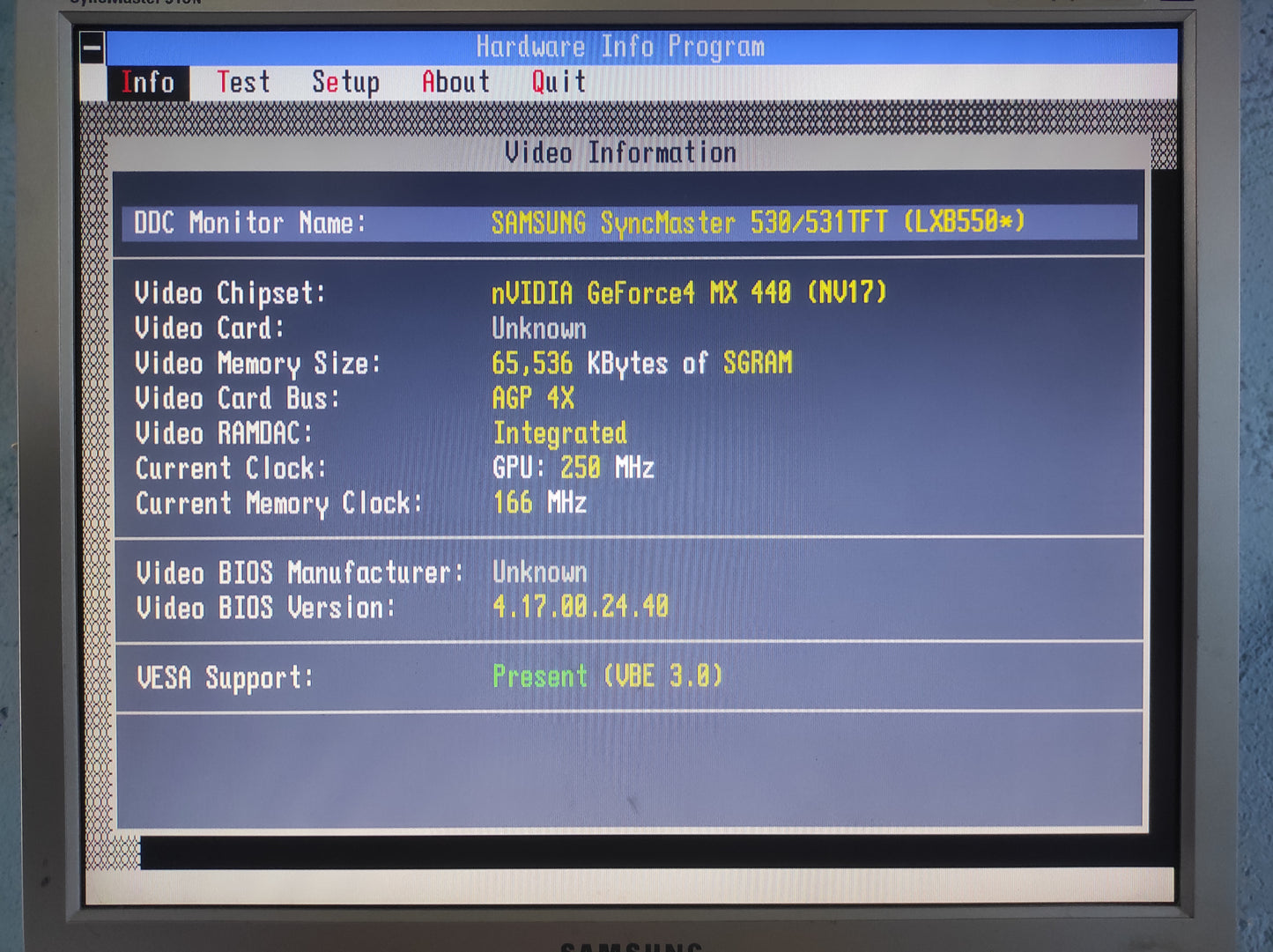The width and height of the screenshot is (1273, 952).
Task: Click the Video RAMDAC Integrated value
Action: click(x=559, y=433)
